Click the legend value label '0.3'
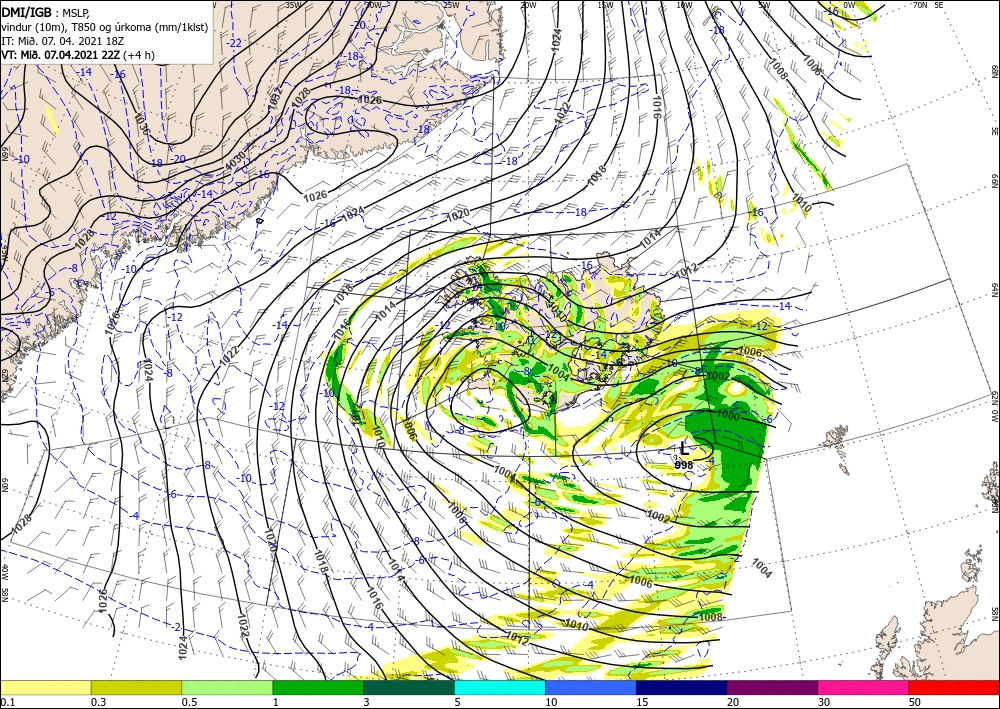Viewport: 1000px width, 709px height. tap(98, 702)
